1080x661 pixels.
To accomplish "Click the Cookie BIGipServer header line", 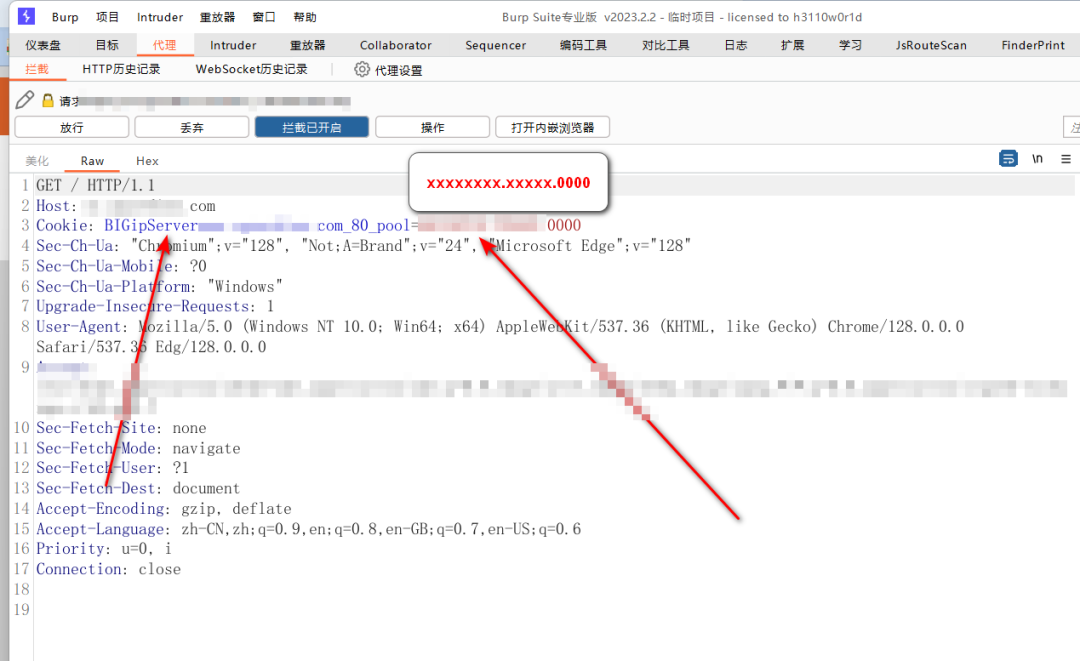I will click(x=309, y=226).
